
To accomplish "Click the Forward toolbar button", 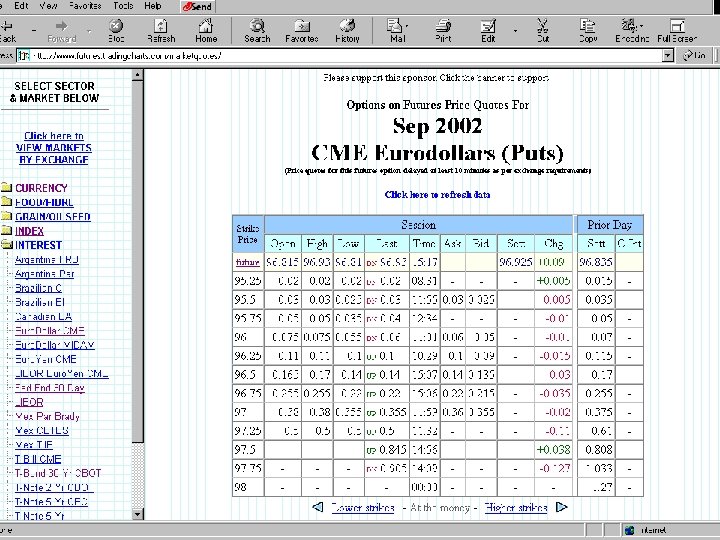I will point(62,31).
